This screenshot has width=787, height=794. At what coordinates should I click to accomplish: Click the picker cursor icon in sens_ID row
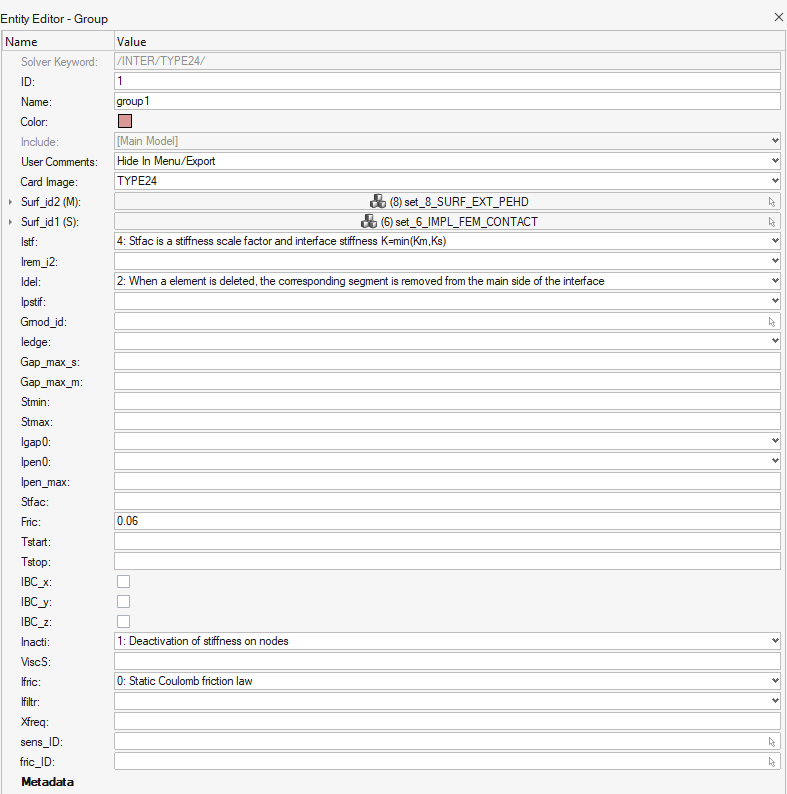(x=772, y=742)
